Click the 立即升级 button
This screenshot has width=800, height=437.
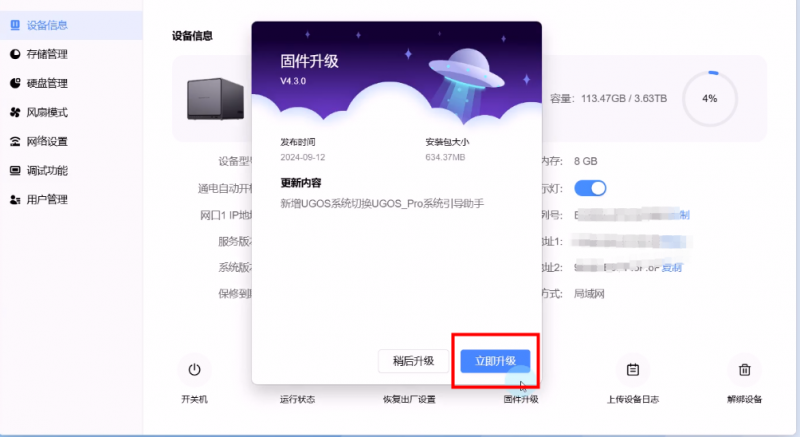[495, 361]
